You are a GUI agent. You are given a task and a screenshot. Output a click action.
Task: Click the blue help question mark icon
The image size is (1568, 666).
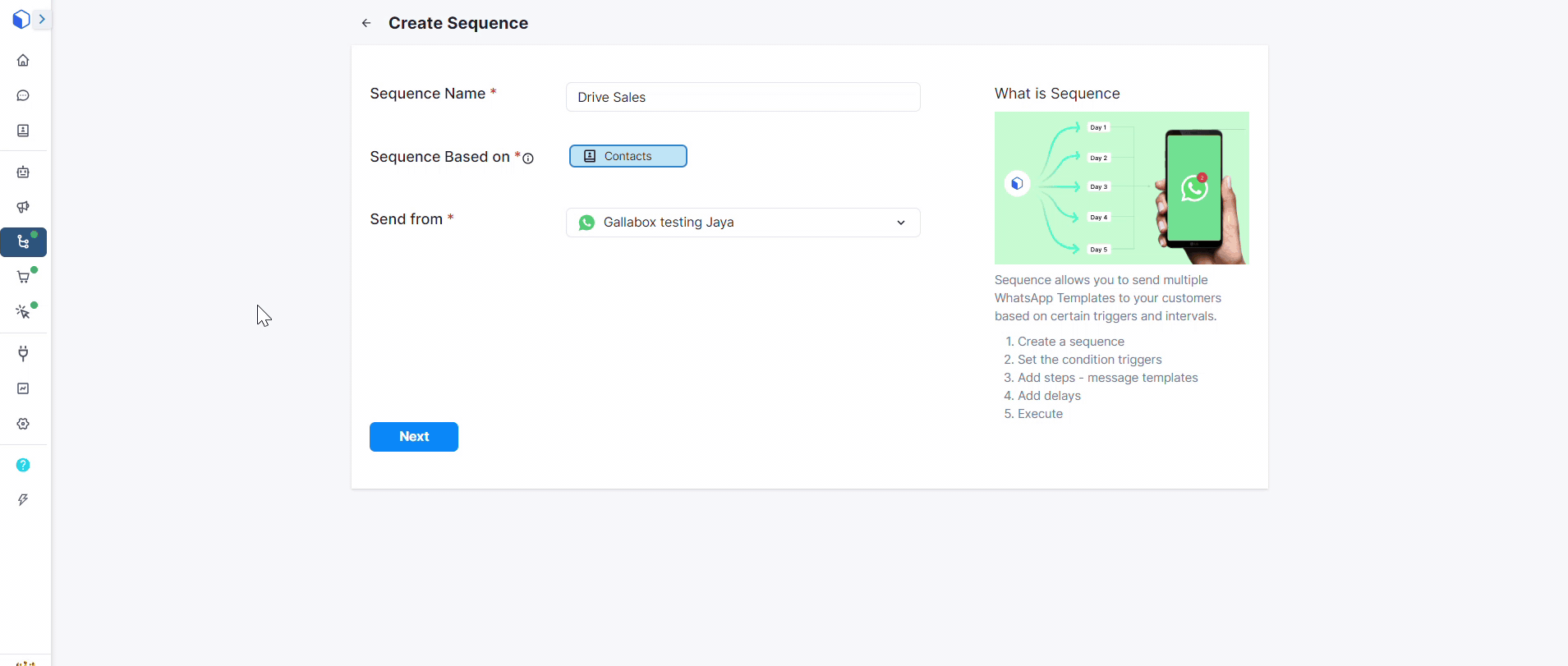click(23, 465)
